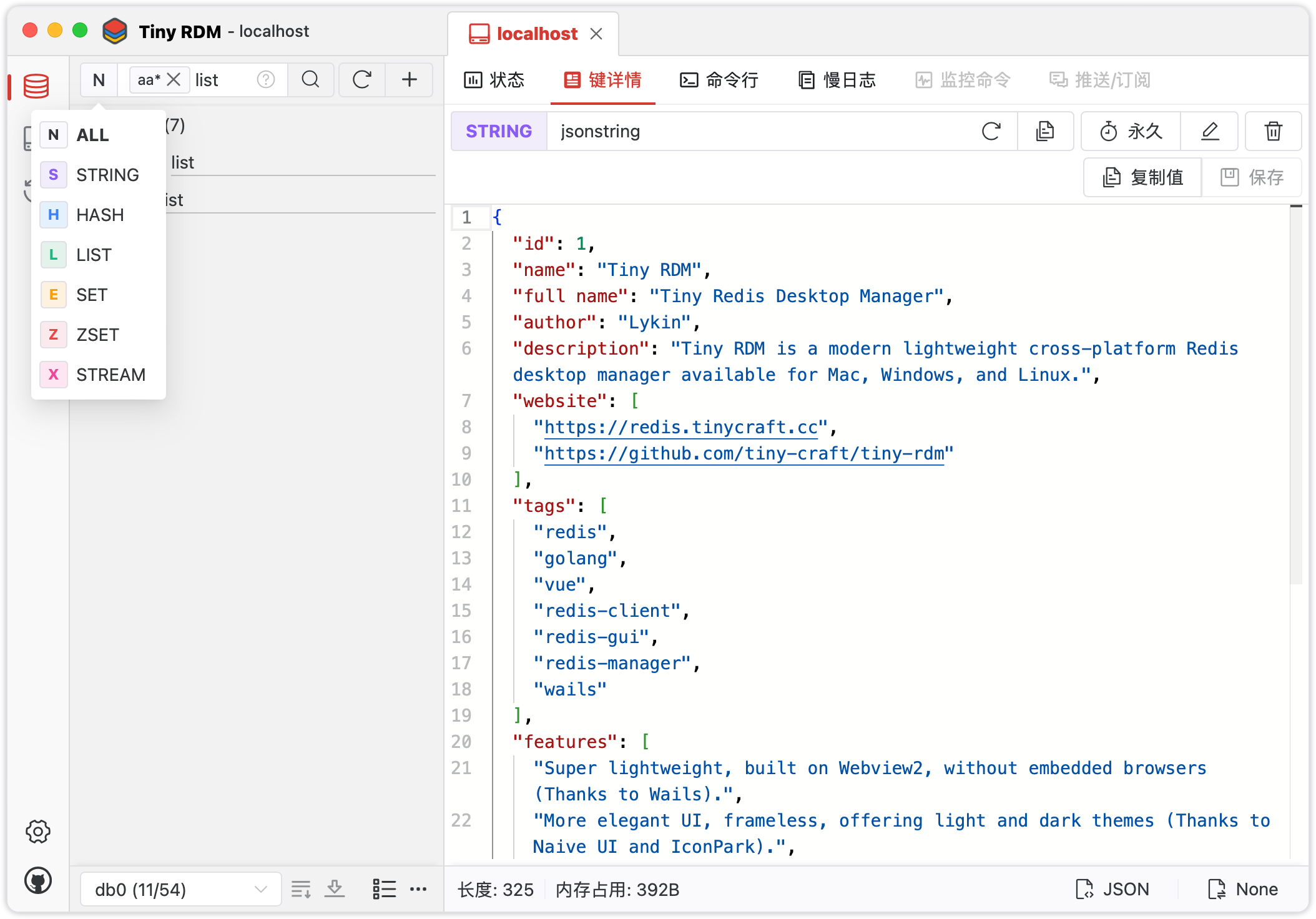1316x919 pixels.
Task: Open the key type filter N dropdown
Action: [x=99, y=80]
